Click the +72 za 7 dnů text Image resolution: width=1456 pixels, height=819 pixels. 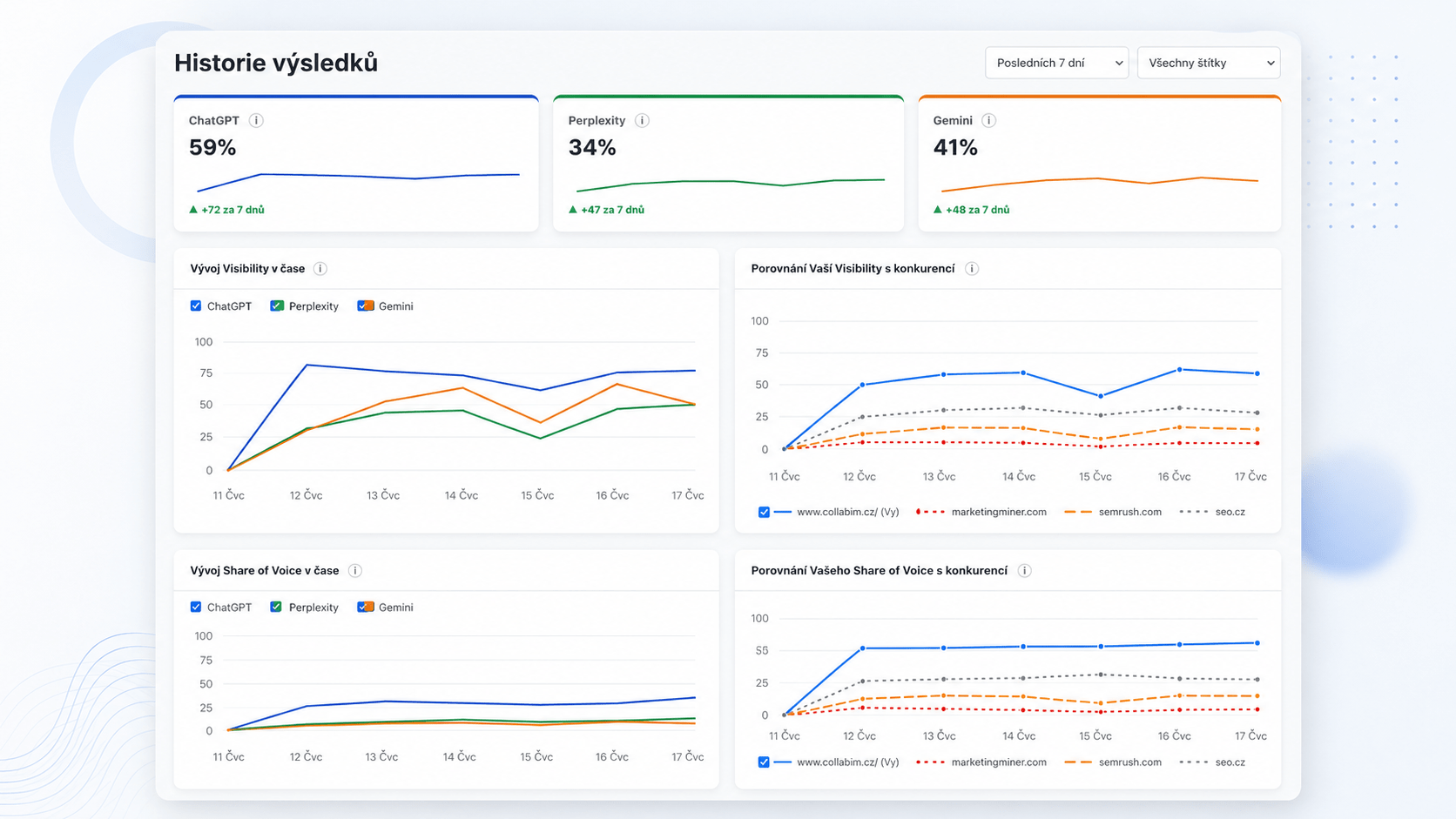[233, 210]
